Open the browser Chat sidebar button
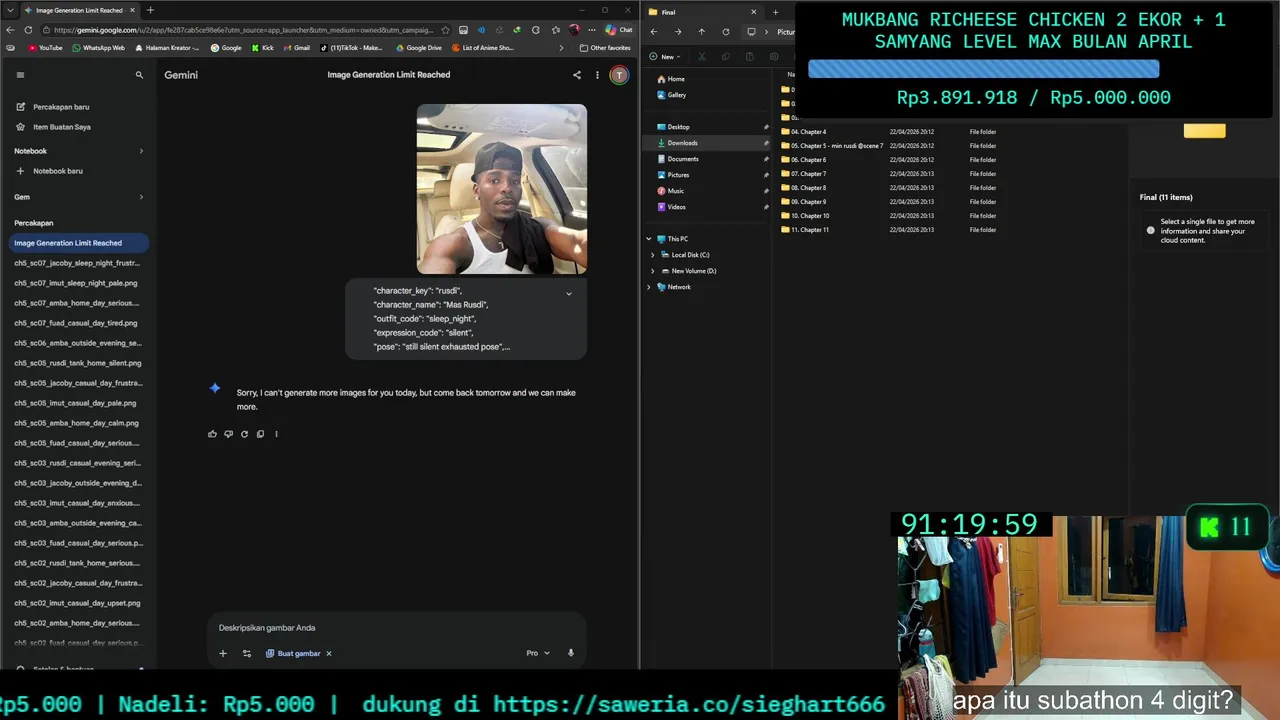This screenshot has height=720, width=1280. point(618,30)
